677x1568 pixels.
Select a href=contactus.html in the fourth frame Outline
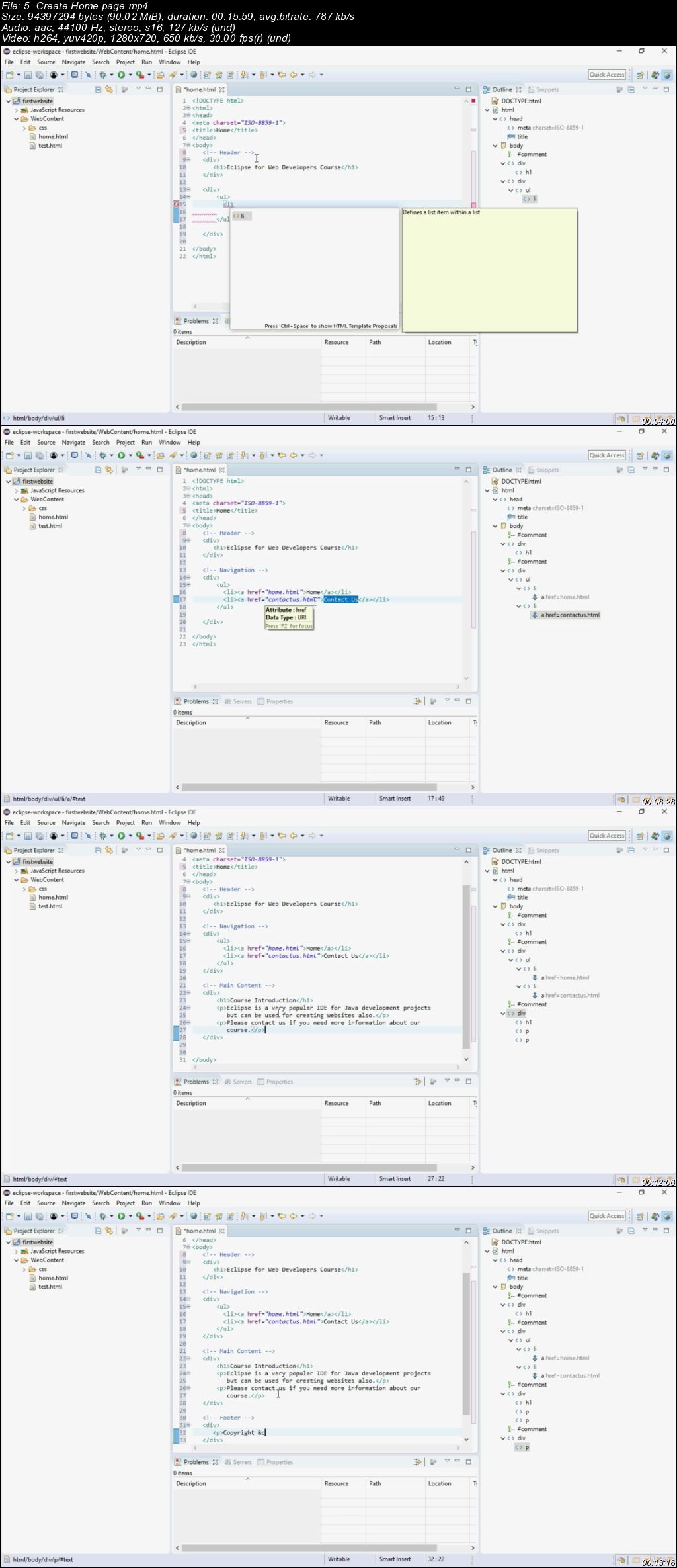point(566,1376)
